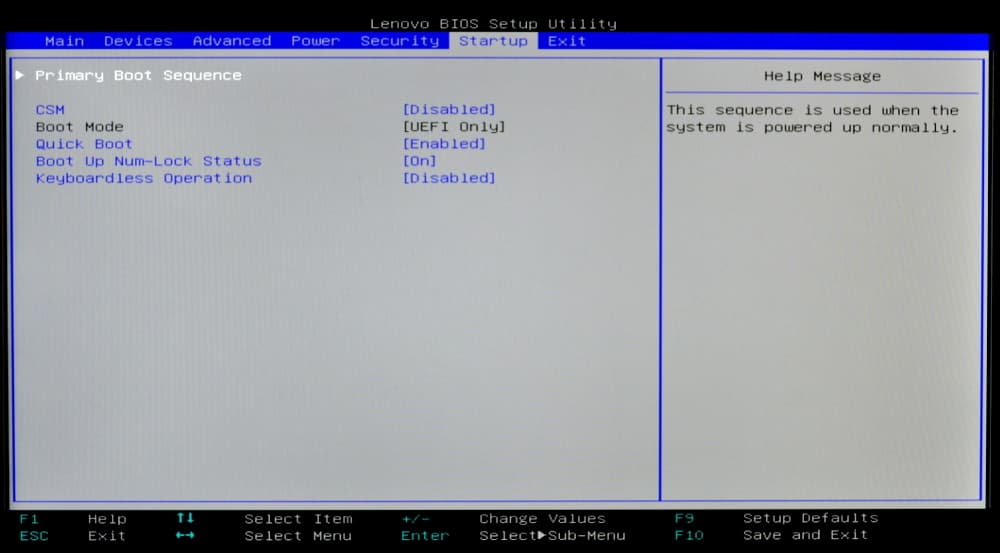Click the Help Message panel title
Screen dimensions: 1000x553
[x=822, y=77]
